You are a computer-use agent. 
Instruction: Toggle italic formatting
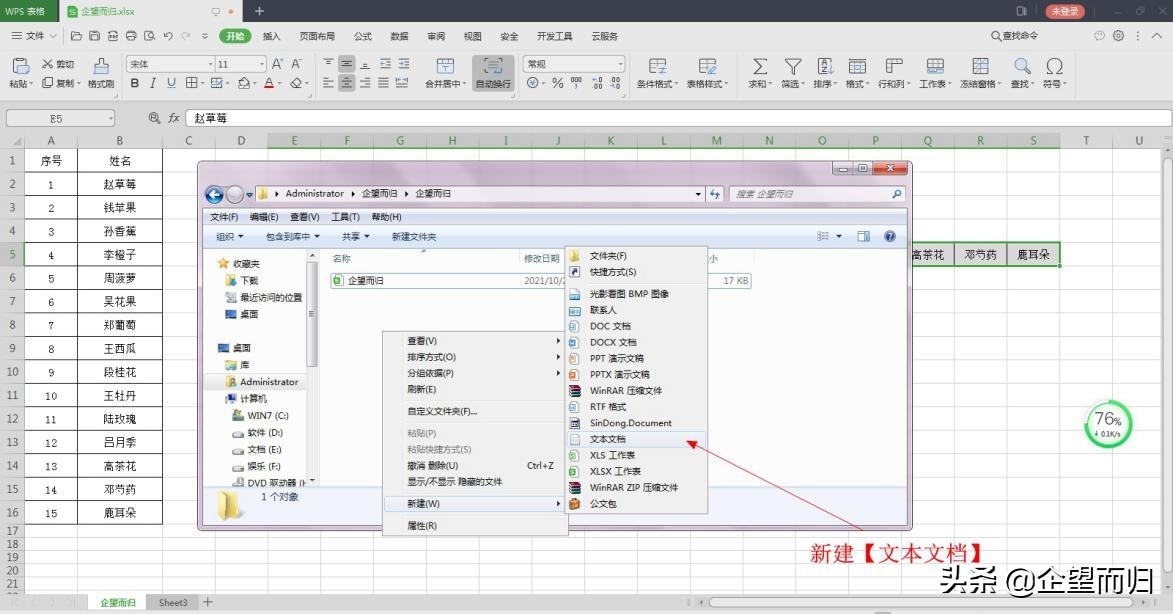pos(153,83)
